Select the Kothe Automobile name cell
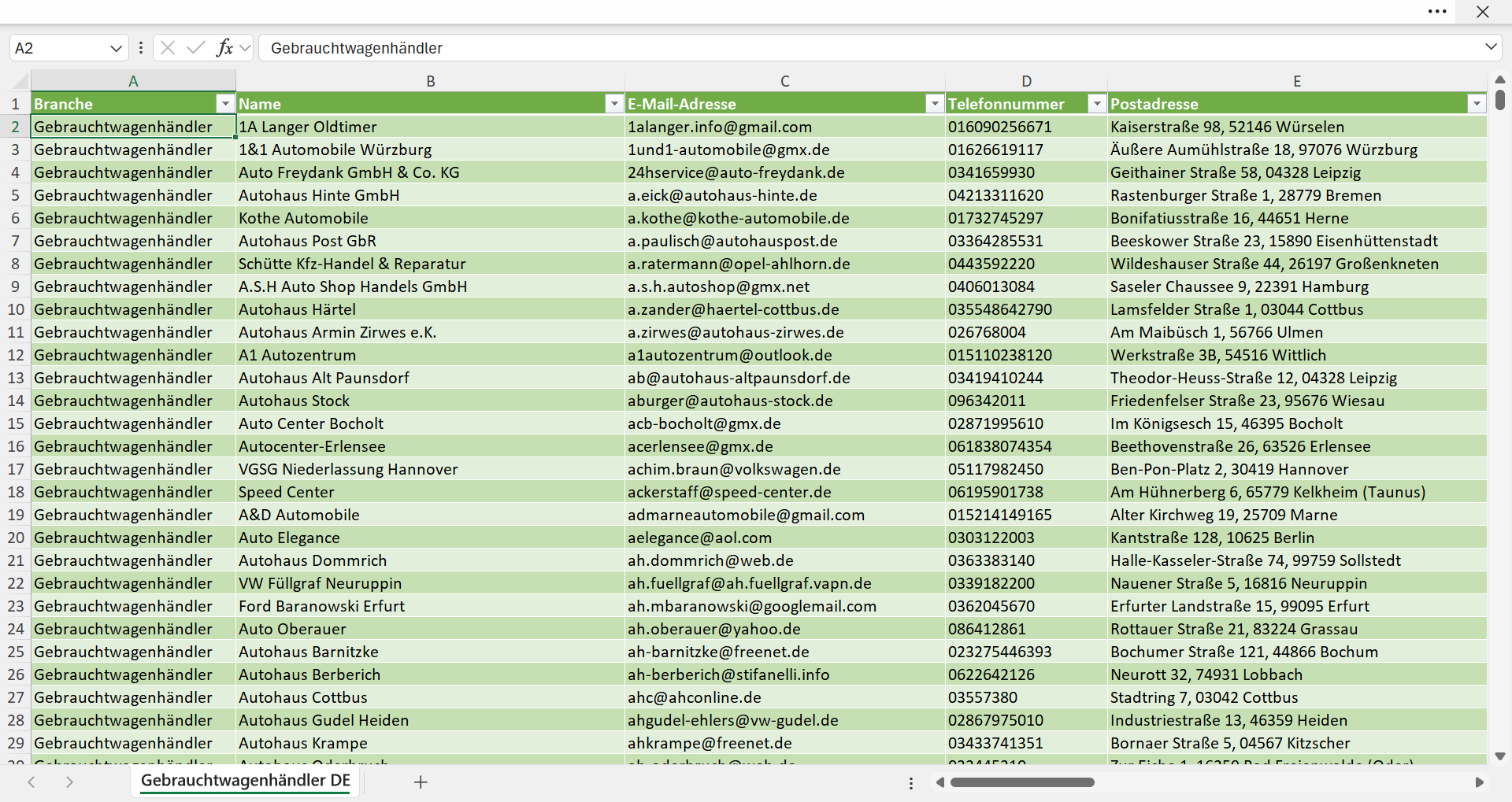Image resolution: width=1512 pixels, height=802 pixels. coord(431,218)
